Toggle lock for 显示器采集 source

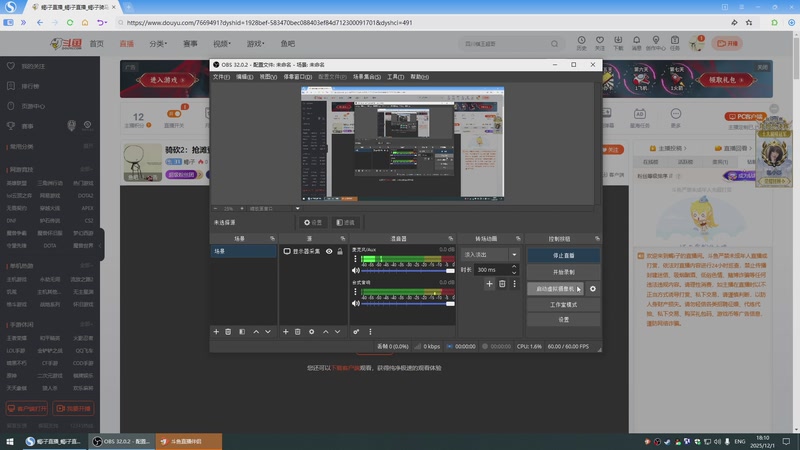click(340, 251)
